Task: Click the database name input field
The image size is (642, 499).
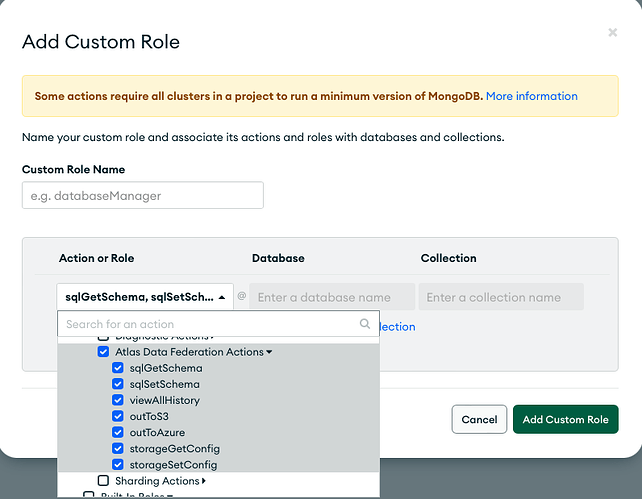Action: (x=332, y=297)
